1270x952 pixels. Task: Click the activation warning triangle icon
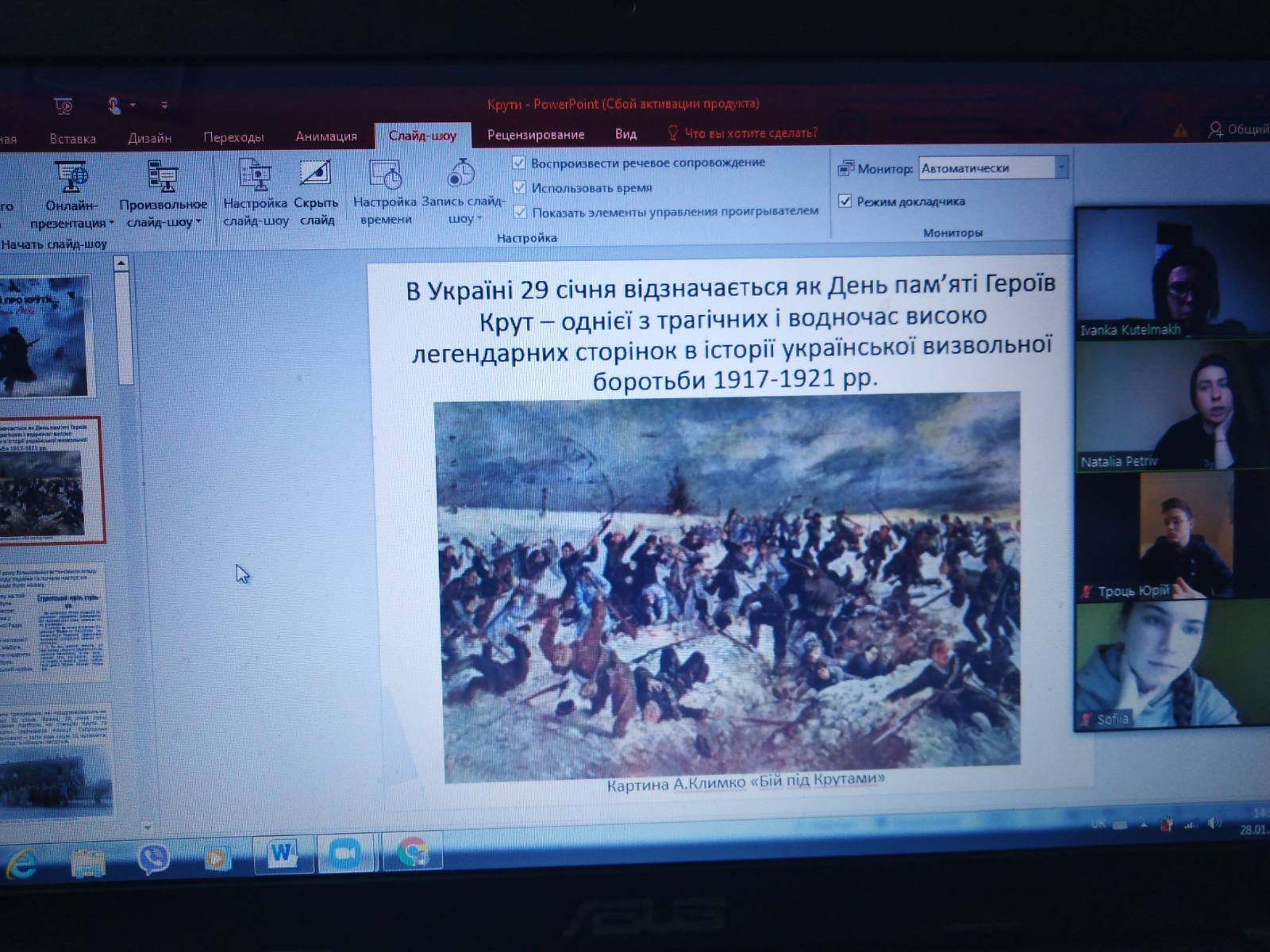(1180, 130)
